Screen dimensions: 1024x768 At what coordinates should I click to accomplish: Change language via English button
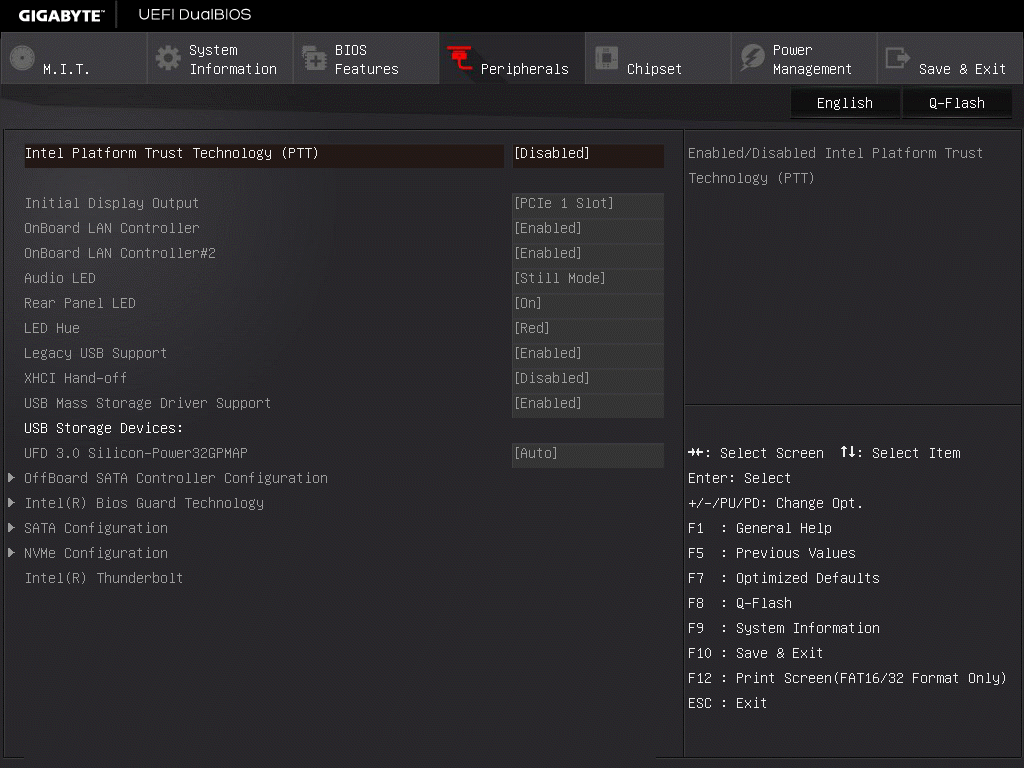tap(844, 103)
